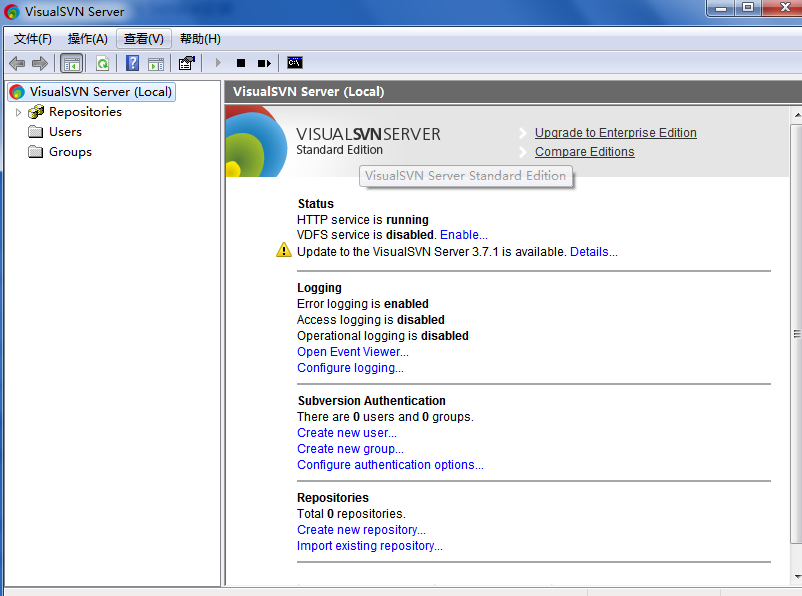Open the 操作(A) menu
This screenshot has height=596, width=802.
(88, 39)
